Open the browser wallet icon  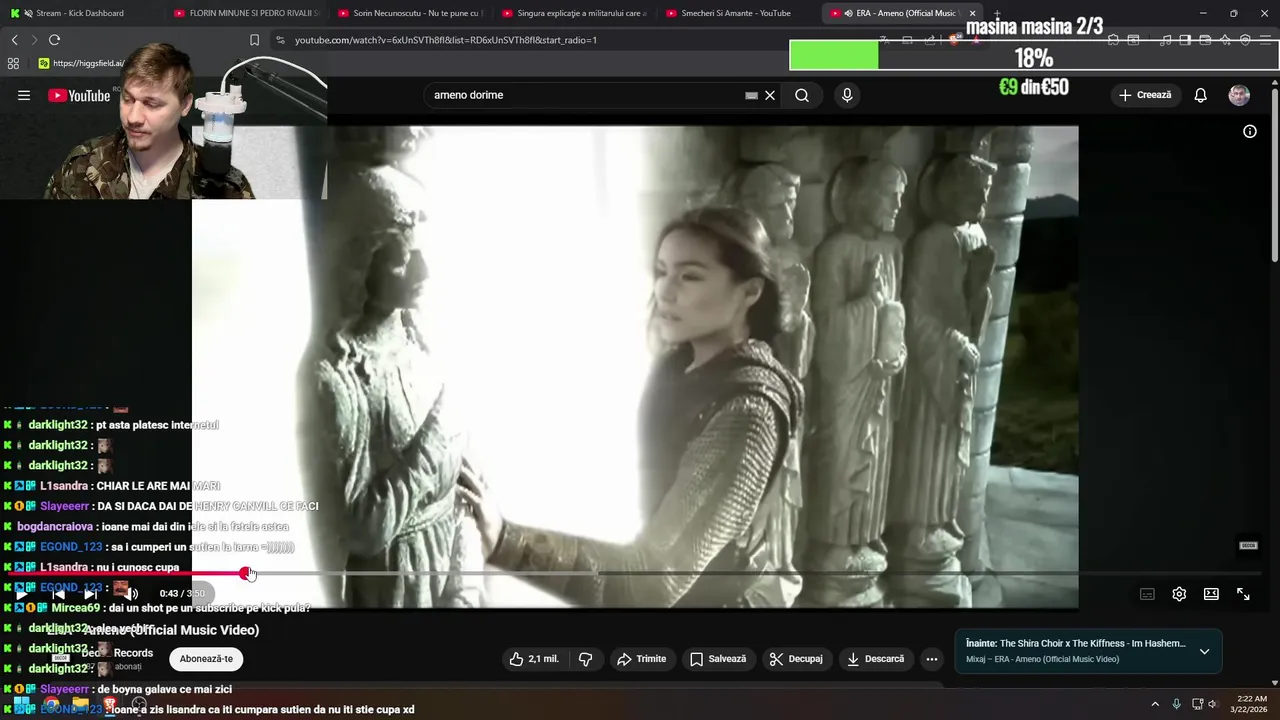coord(1205,40)
